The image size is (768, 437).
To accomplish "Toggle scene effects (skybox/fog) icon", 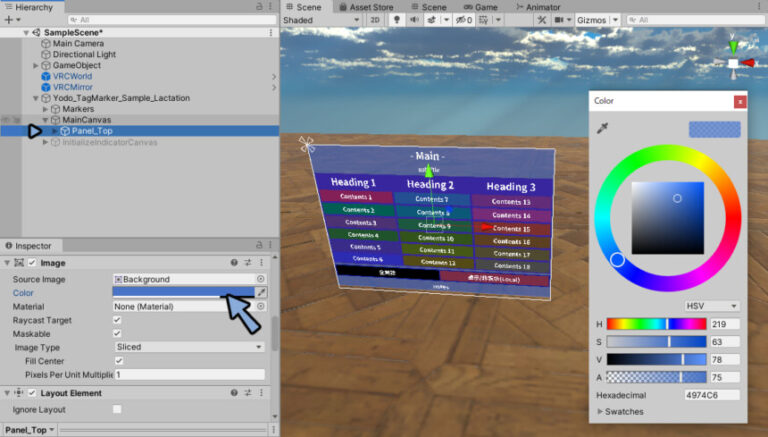I will click(x=432, y=20).
